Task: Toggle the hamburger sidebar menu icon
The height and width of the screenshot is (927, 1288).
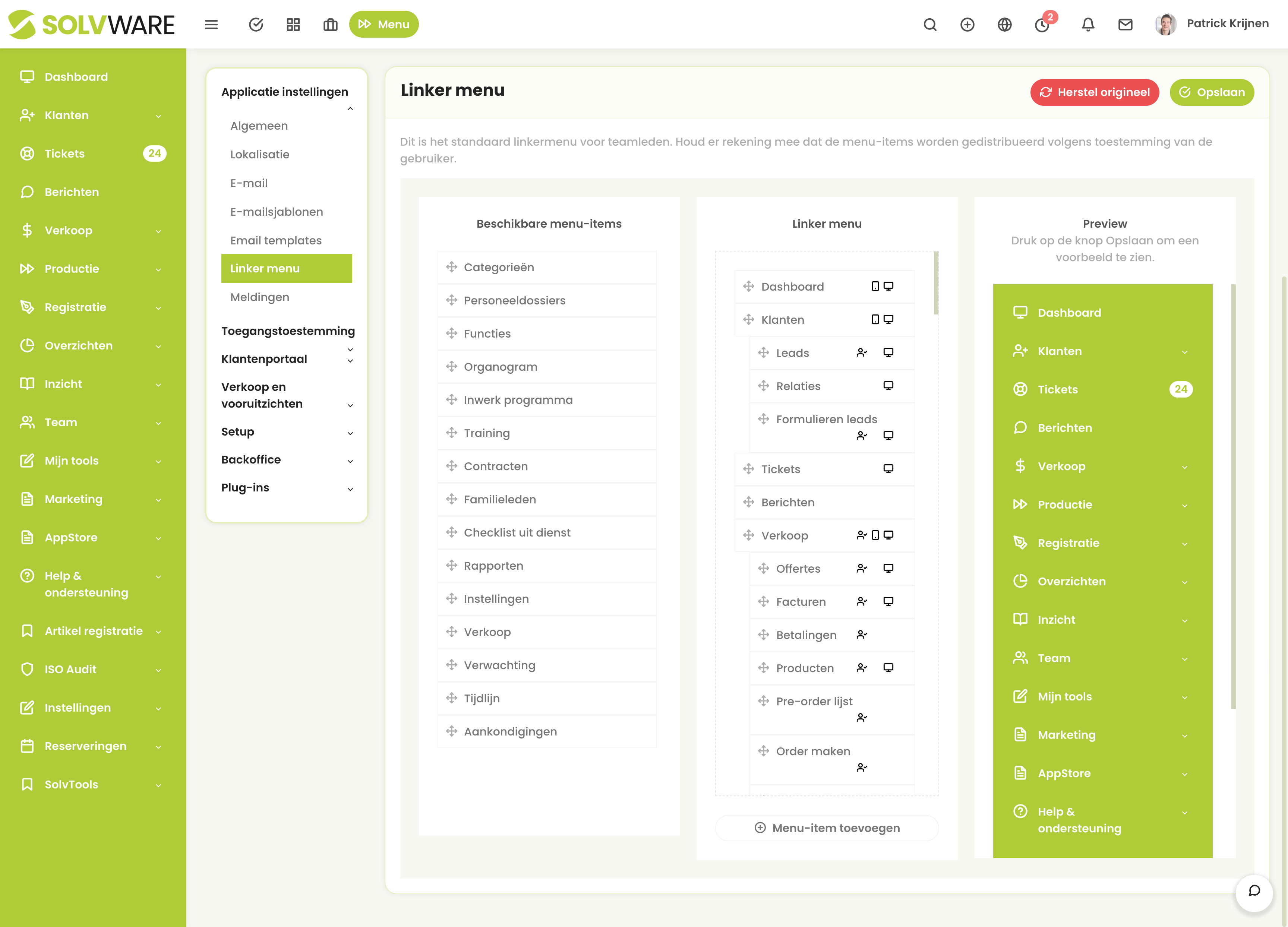Action: coord(211,25)
